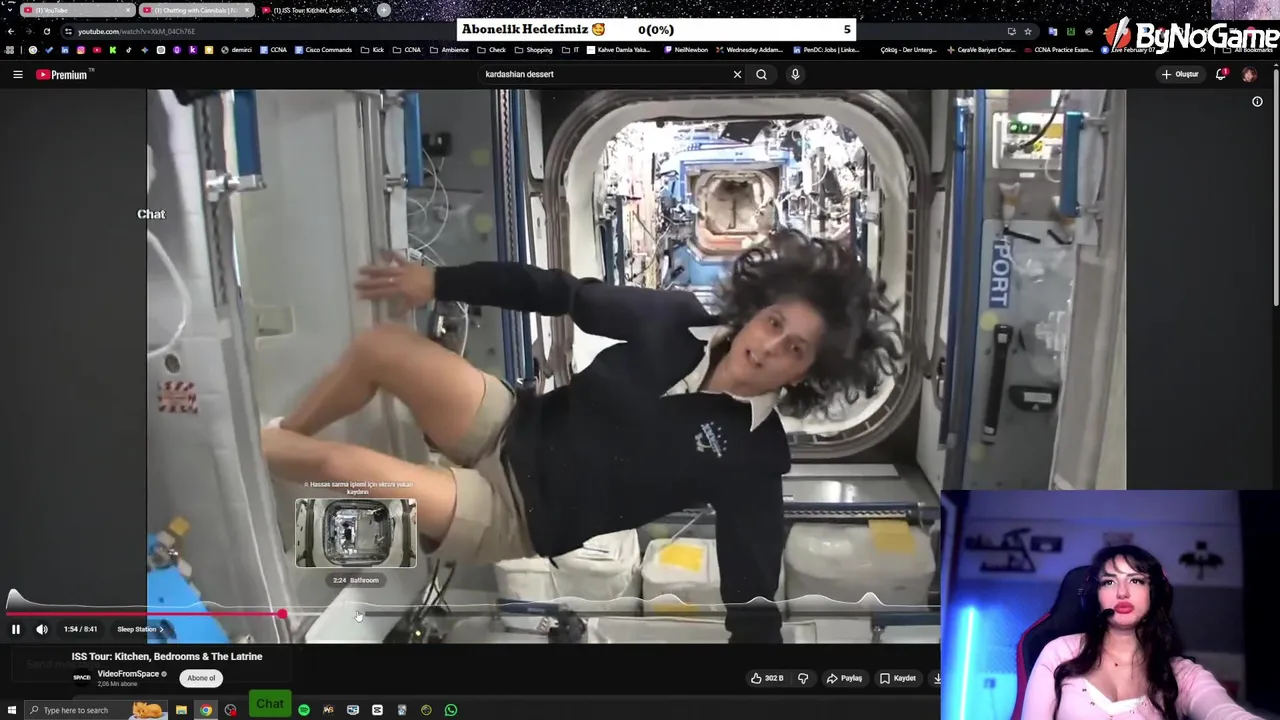Mute the video with the volume icon
The width and height of the screenshot is (1280, 720).
pos(42,629)
